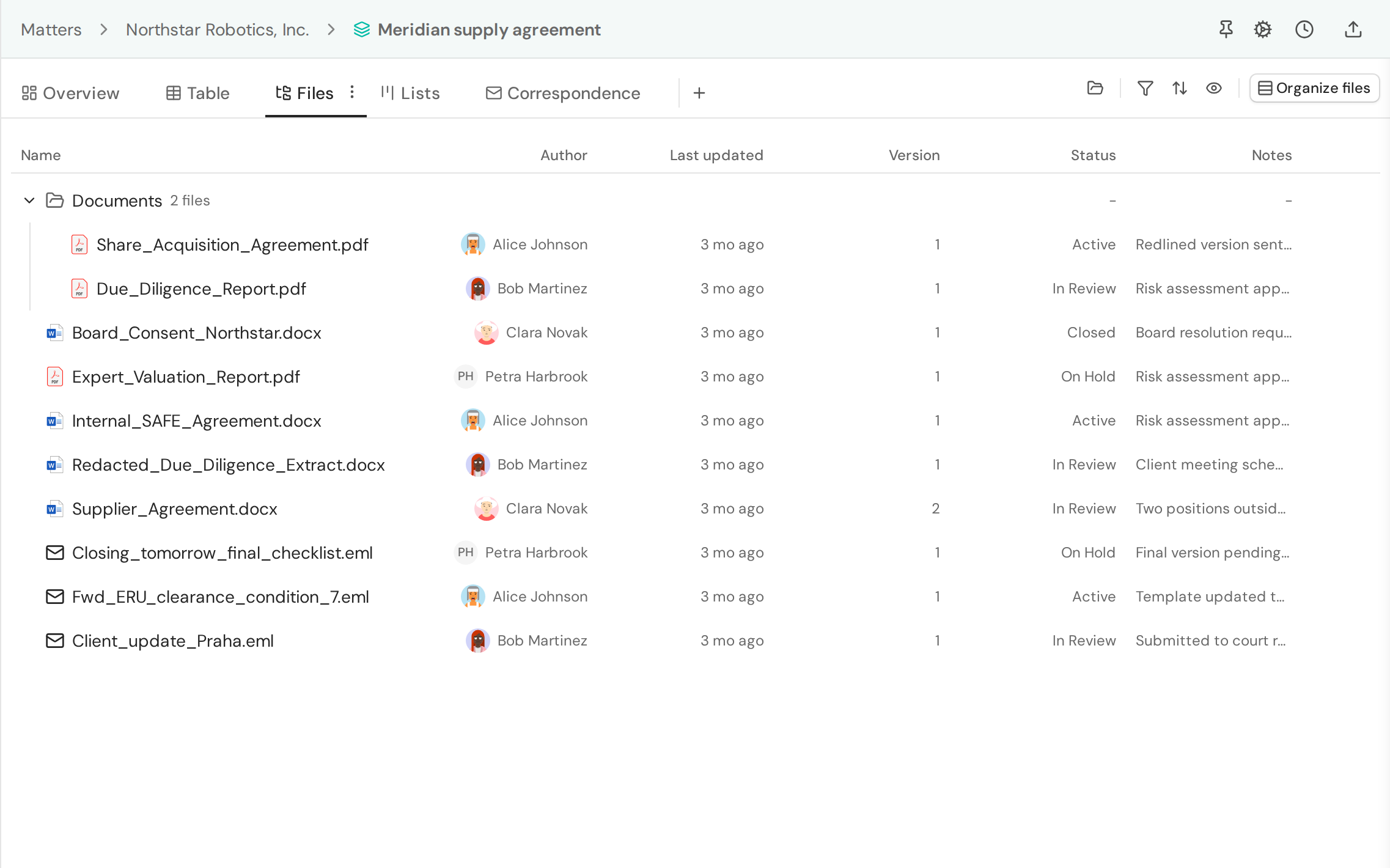This screenshot has height=868, width=1390.
Task: Open Fwd_ERU_clearance_condition_7.eml
Action: 221,597
